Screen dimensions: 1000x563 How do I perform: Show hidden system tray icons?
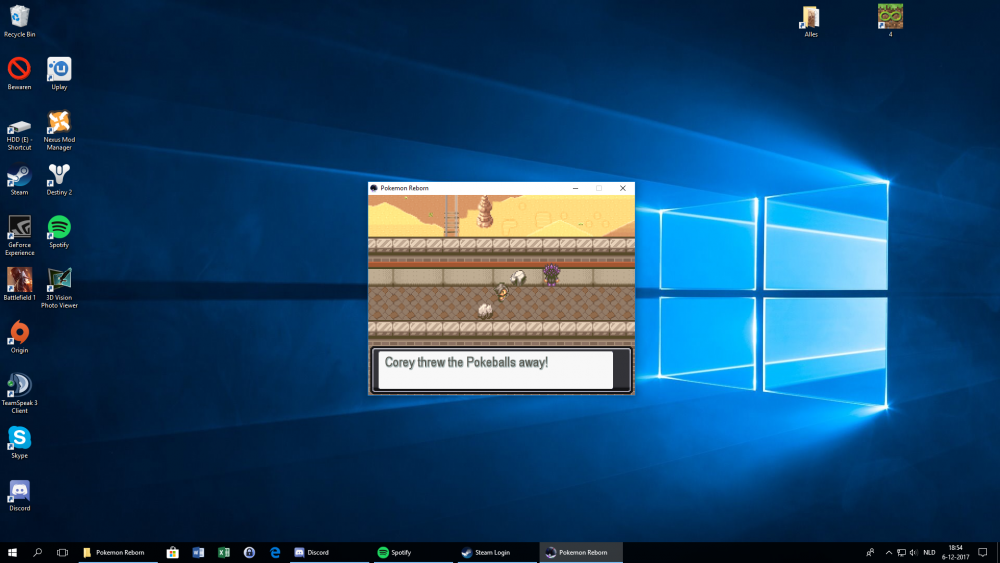click(x=888, y=552)
